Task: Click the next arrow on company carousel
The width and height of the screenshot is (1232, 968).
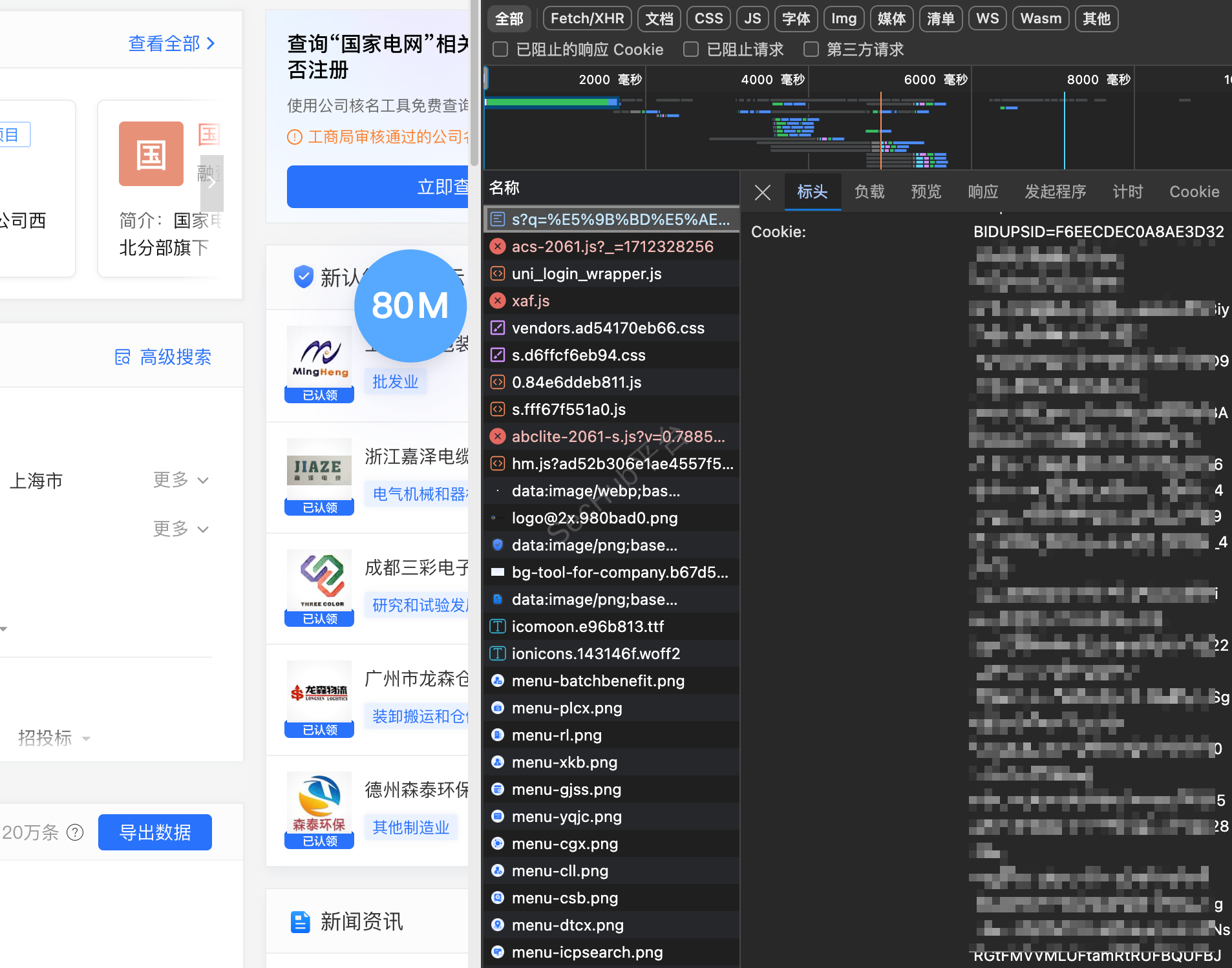Action: (x=211, y=182)
